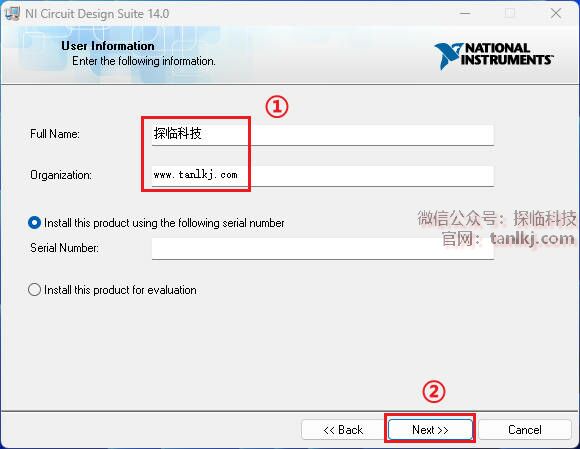Screen dimensions: 580x449
Task: Cancel the installation
Action: [525, 429]
